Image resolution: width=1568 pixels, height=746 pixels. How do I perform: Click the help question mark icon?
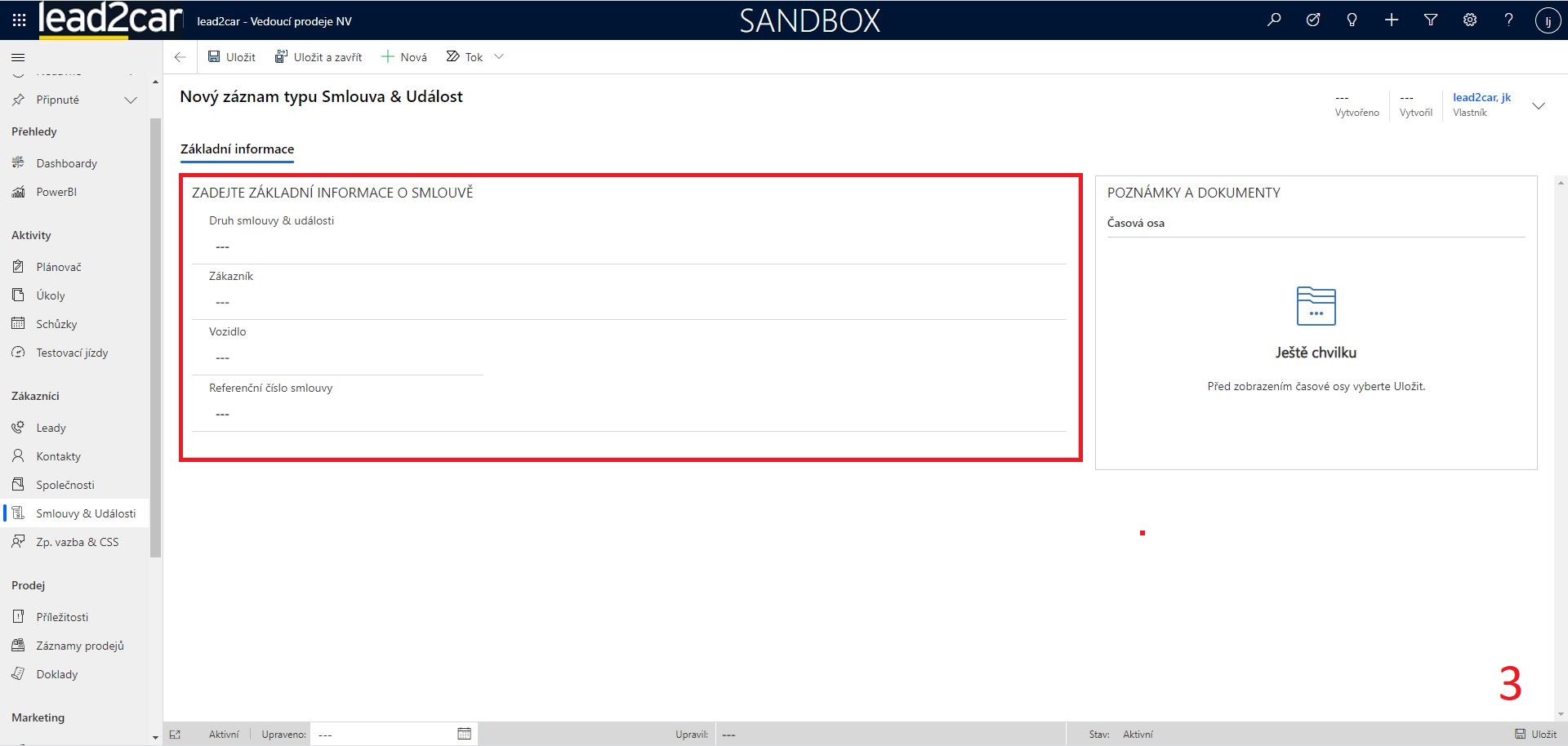(1508, 20)
